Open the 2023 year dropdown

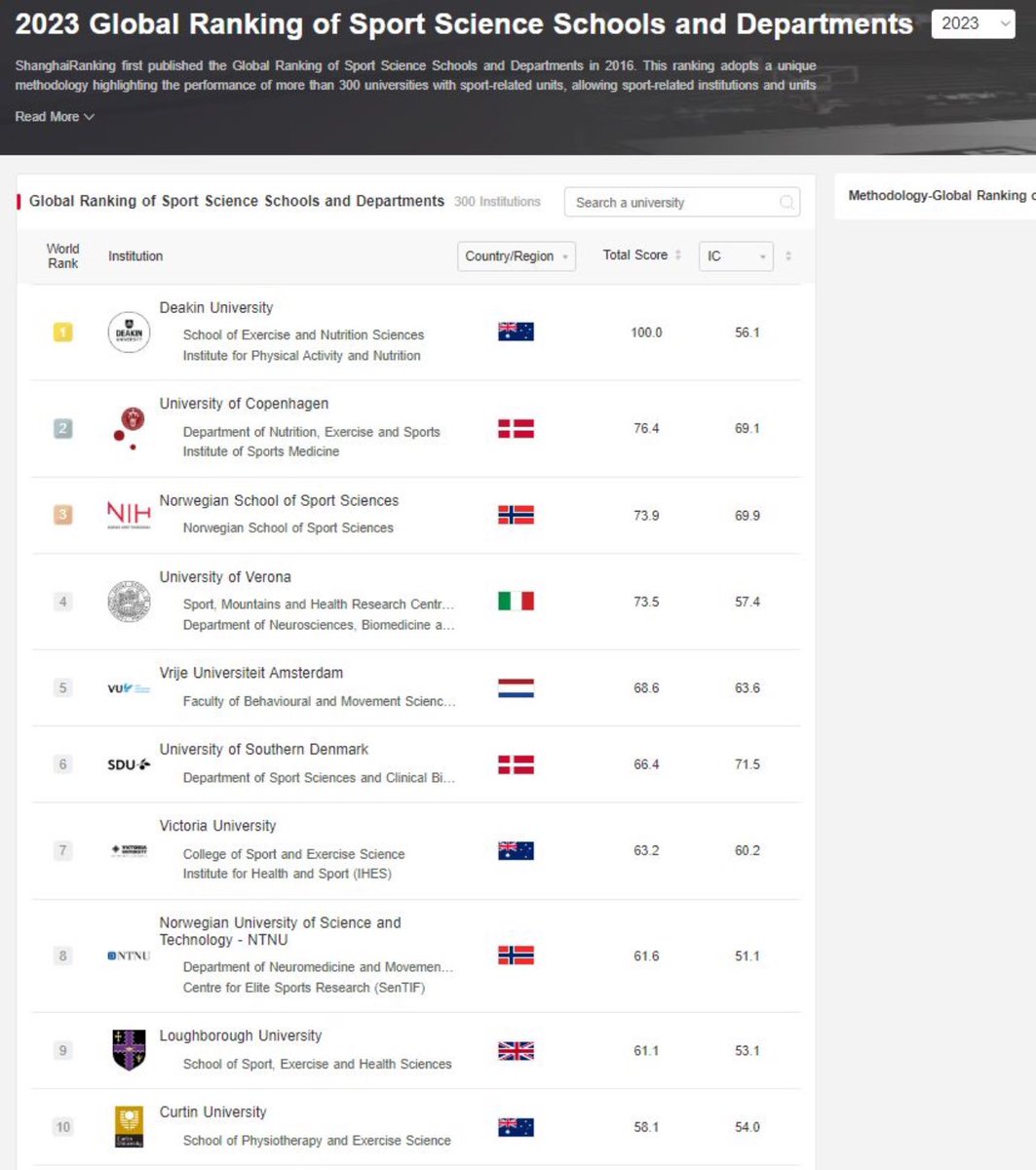tap(974, 24)
